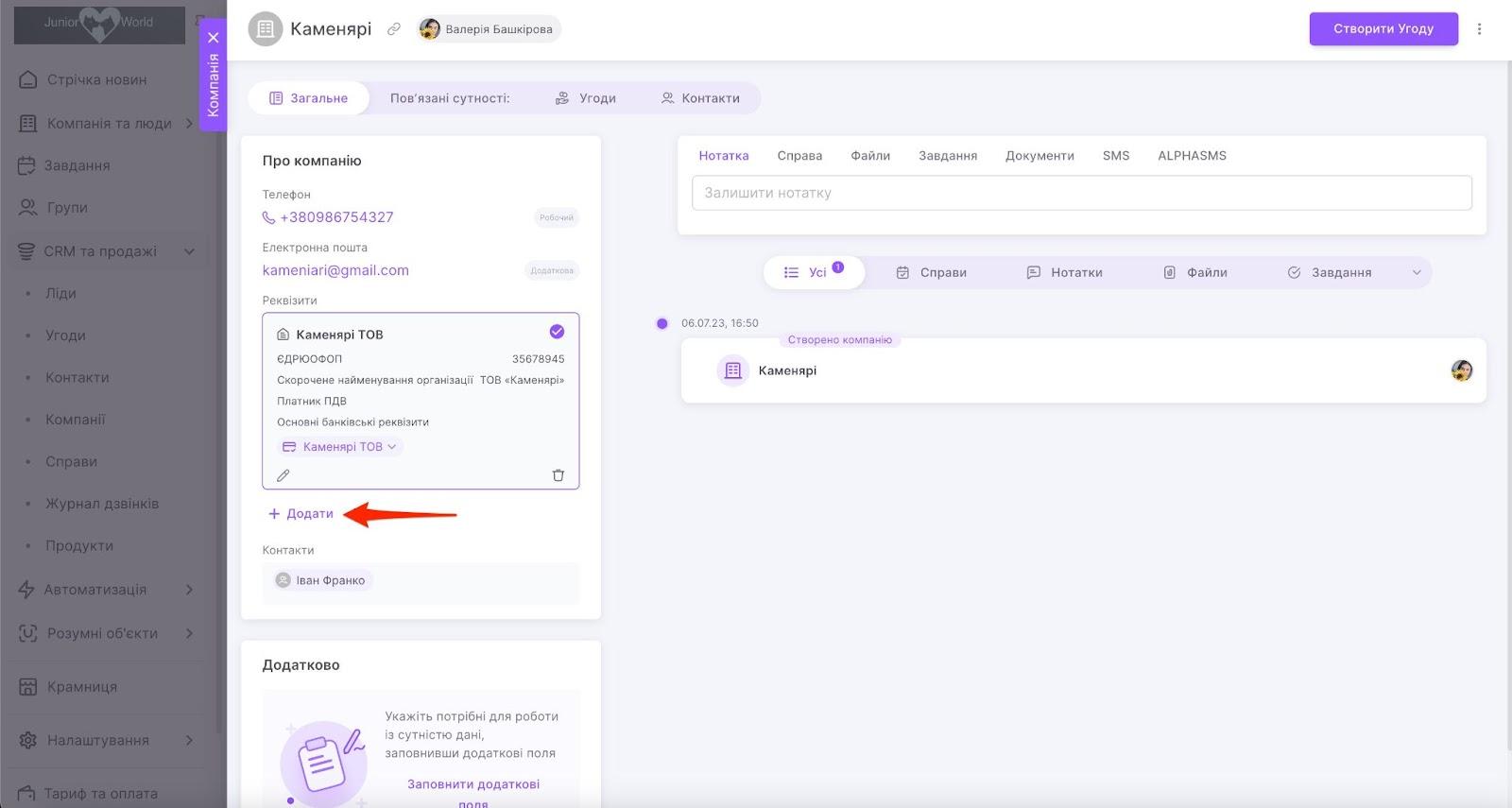The height and width of the screenshot is (808, 1512).
Task: Click the link icon next to Каменярі title
Action: point(394,29)
